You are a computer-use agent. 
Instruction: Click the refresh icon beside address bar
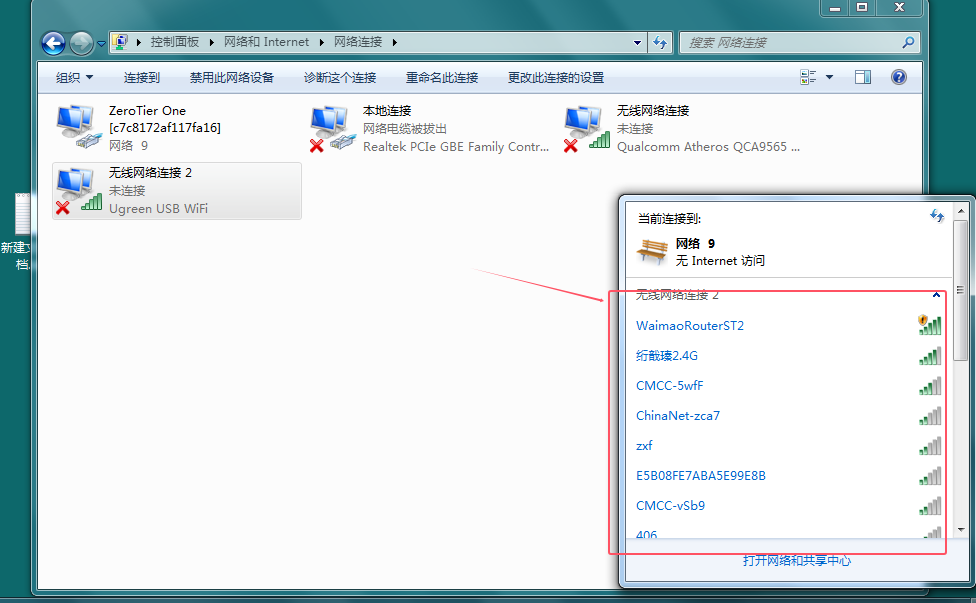pos(660,43)
